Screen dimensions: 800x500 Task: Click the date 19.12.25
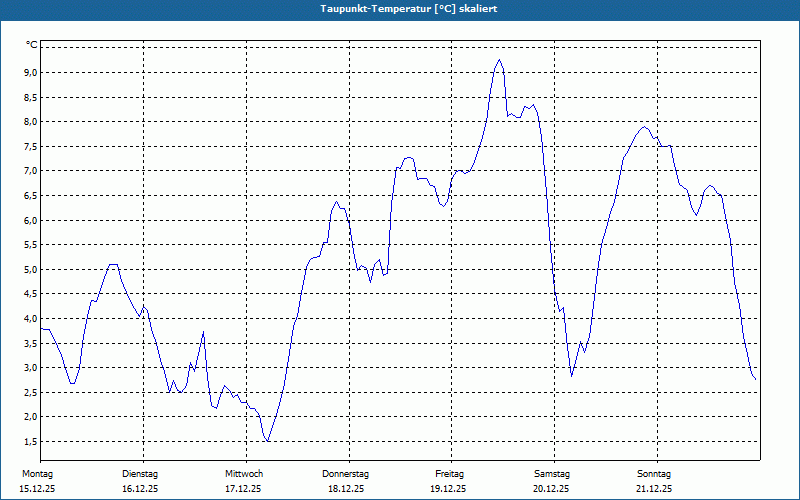(x=448, y=489)
